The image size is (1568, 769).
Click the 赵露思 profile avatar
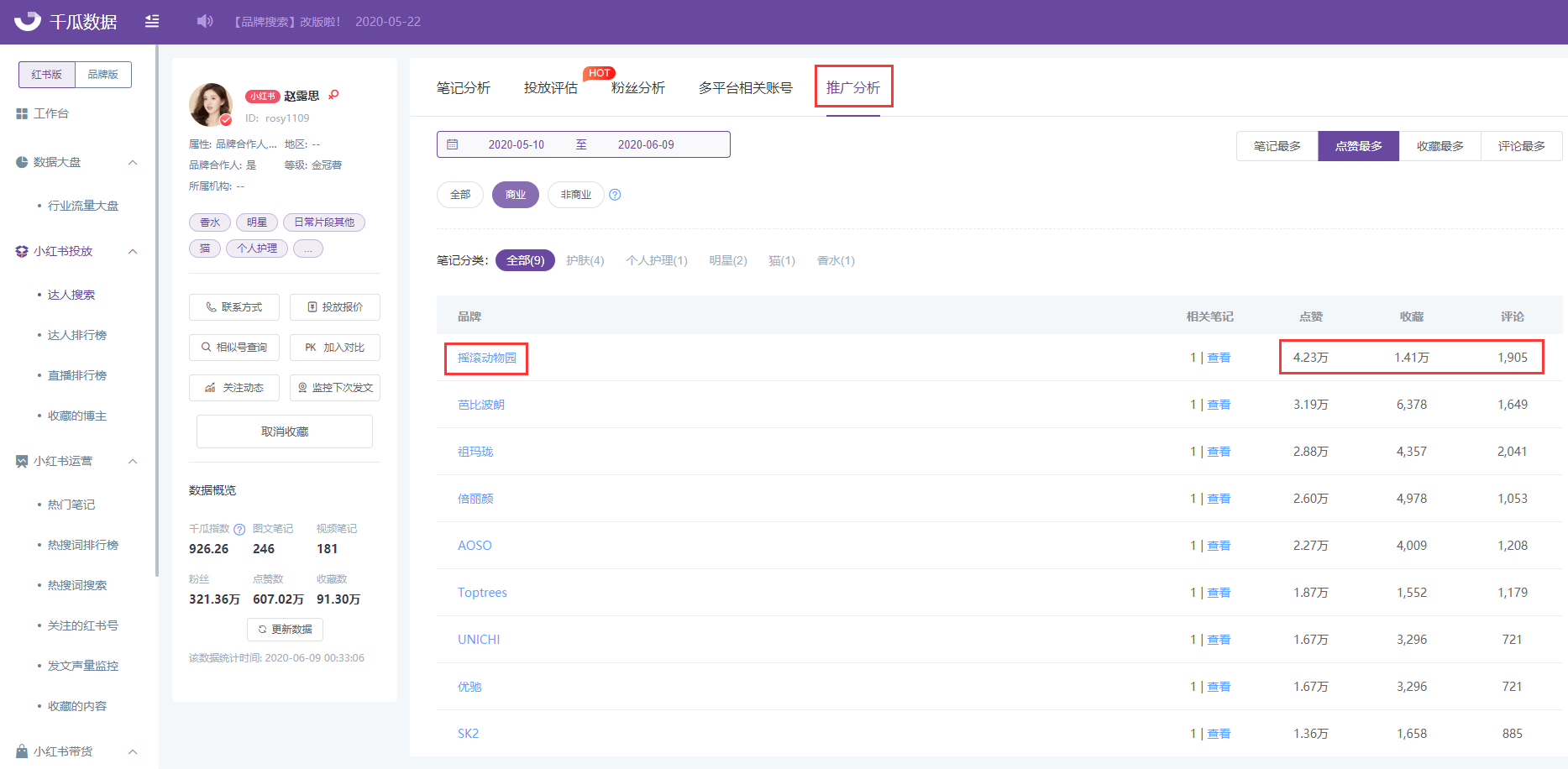[x=211, y=105]
